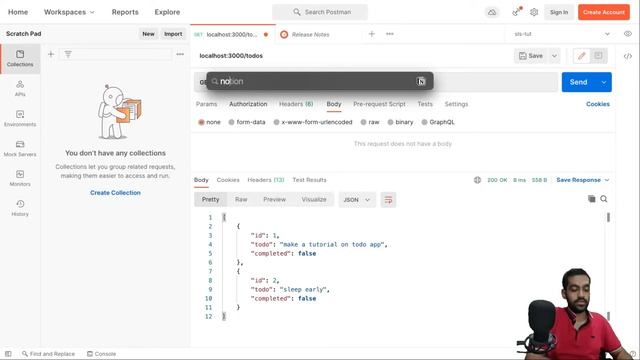640x360 pixels.
Task: Click the filter icon in collections search
Action: [x=68, y=54]
